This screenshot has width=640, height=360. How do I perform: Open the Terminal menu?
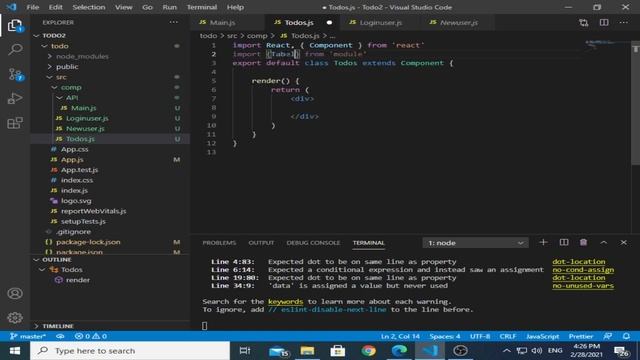[x=202, y=7]
